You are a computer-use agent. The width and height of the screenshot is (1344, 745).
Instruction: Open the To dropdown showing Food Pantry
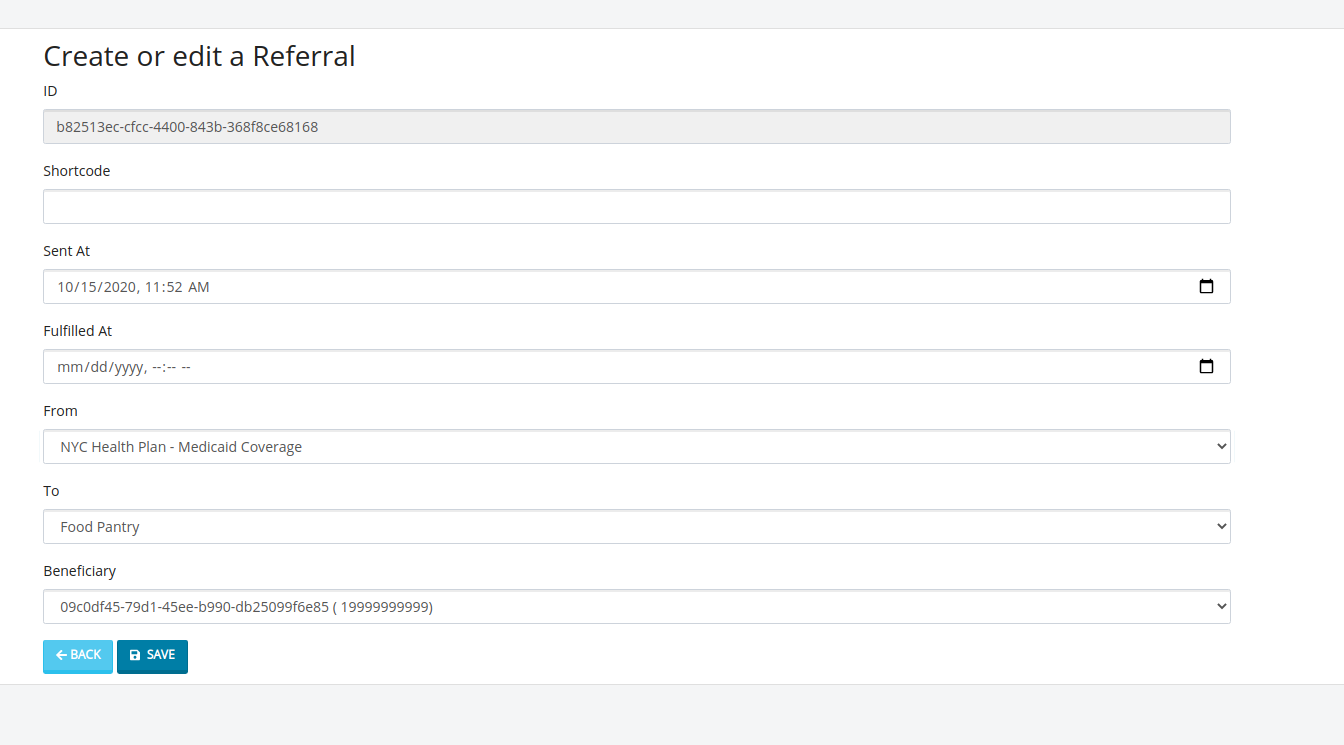pos(636,526)
